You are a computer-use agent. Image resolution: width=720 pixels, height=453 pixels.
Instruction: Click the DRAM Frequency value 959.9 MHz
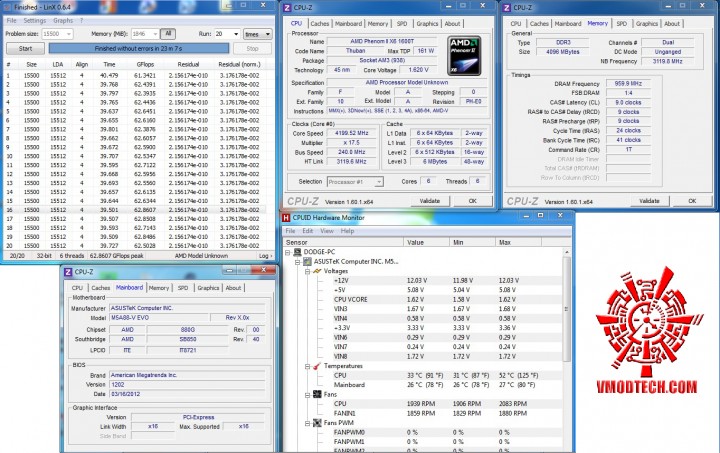point(628,84)
